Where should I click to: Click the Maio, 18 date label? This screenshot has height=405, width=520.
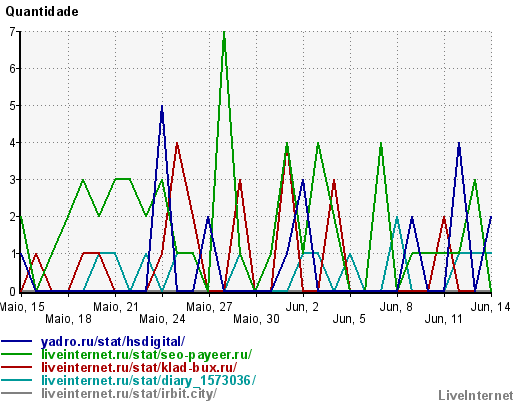pyautogui.click(x=68, y=319)
